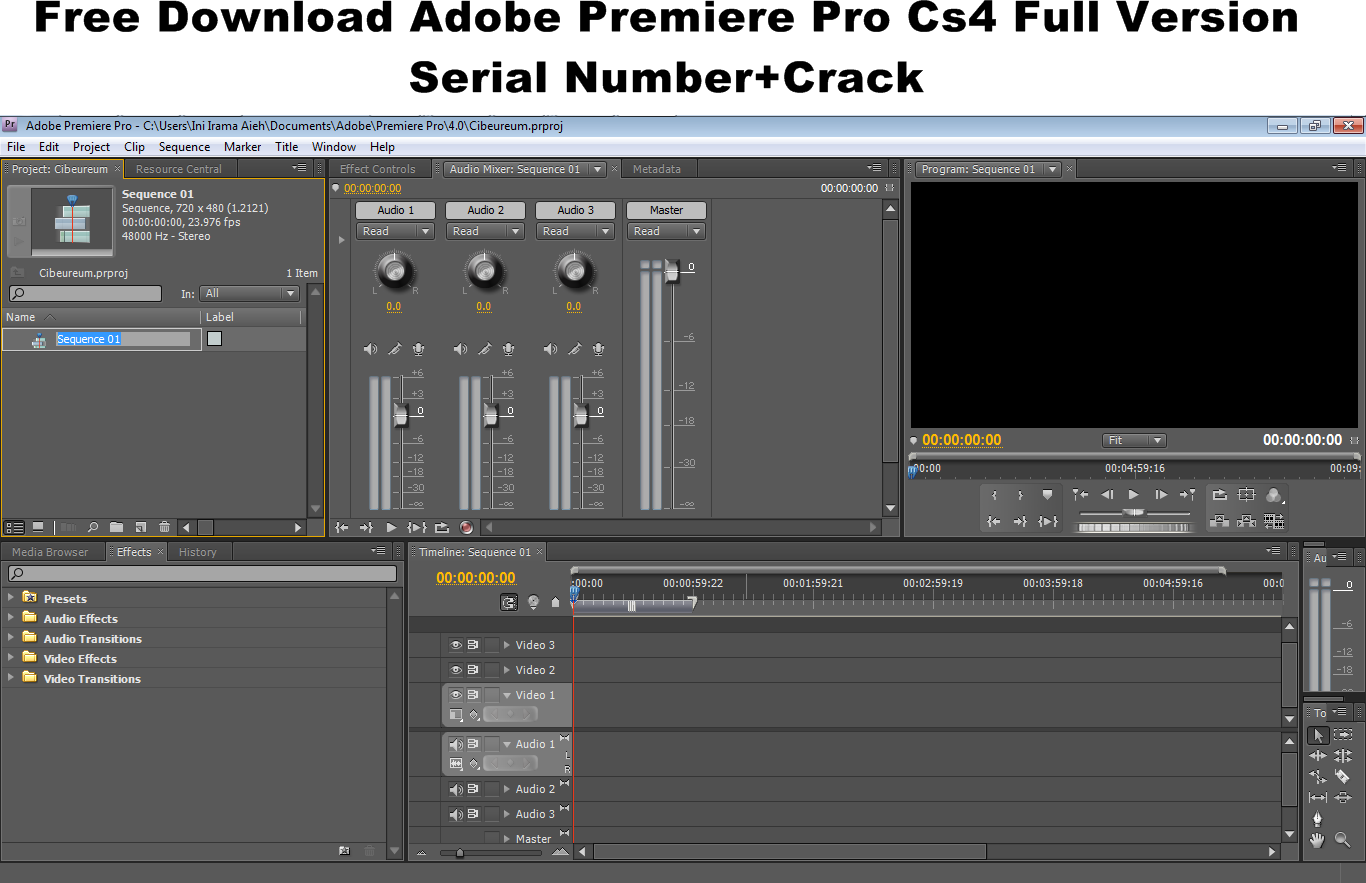The height and width of the screenshot is (883, 1366).
Task: Toggle Audio 2 track speaker output
Action: [x=456, y=789]
